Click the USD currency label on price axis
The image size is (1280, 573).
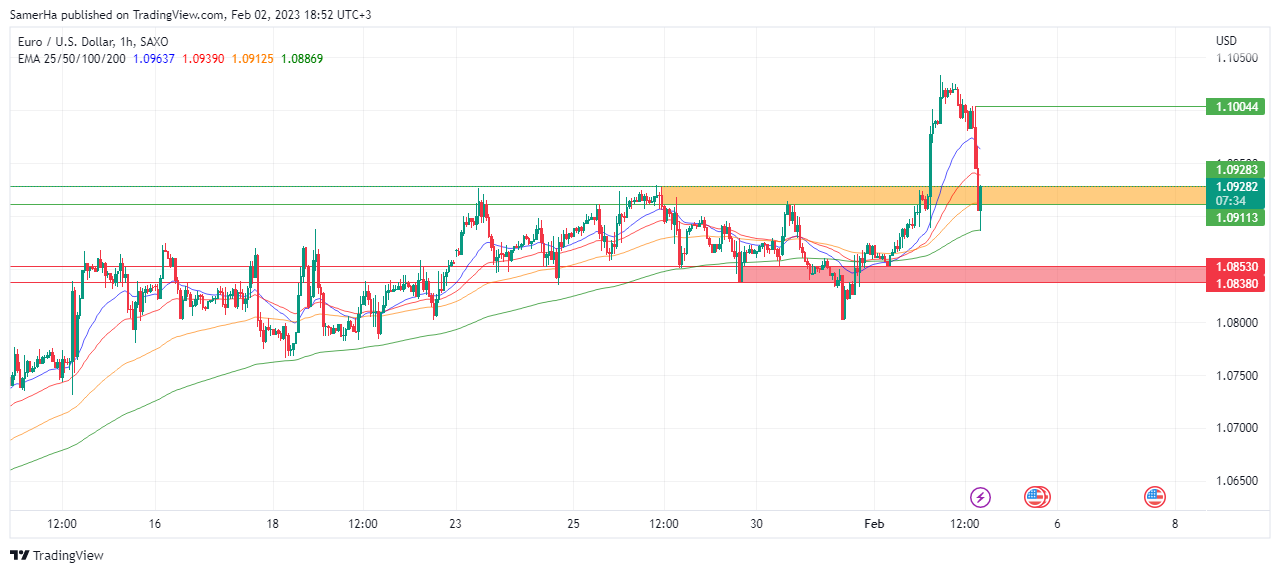[x=1226, y=41]
